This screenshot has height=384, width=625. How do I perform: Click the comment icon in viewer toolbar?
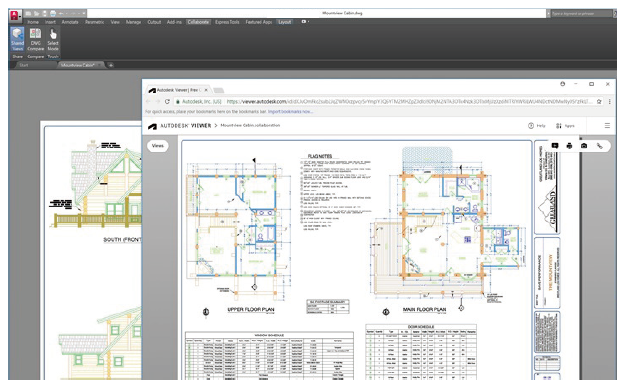click(x=554, y=146)
